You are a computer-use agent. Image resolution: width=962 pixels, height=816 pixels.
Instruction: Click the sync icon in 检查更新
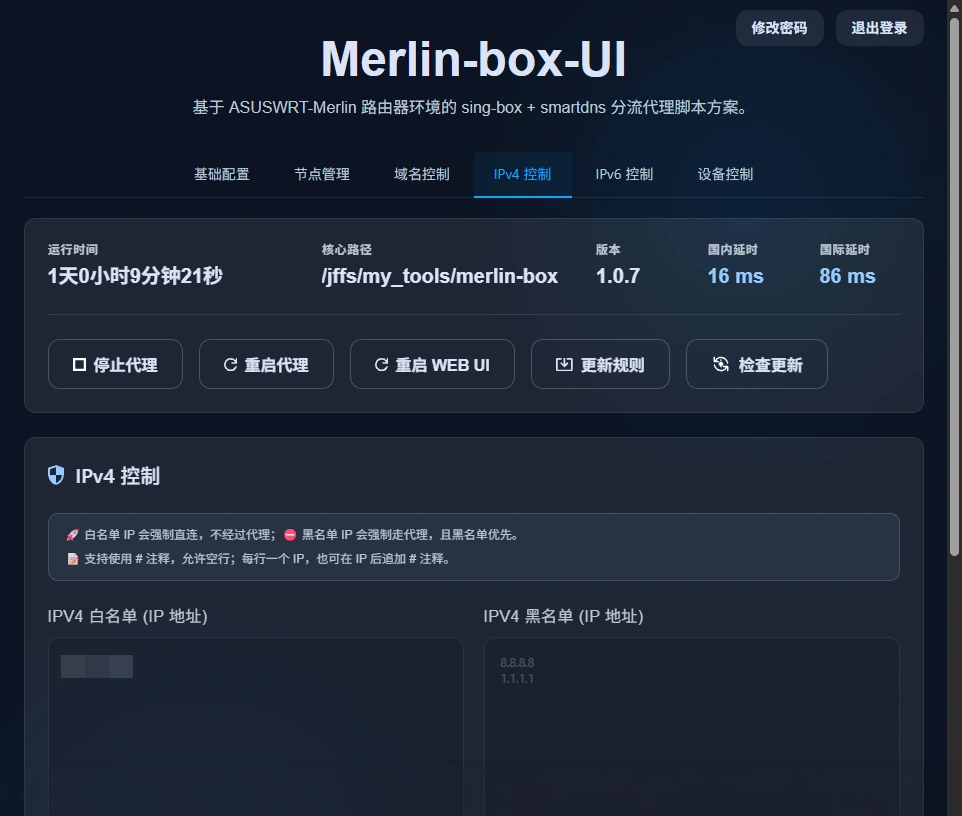click(721, 364)
